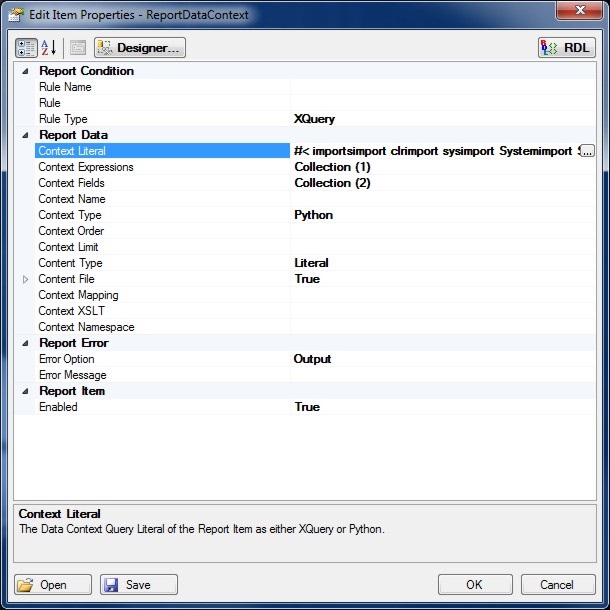Open Context Literal ellipsis editor button
610x610 pixels.
(x=587, y=151)
